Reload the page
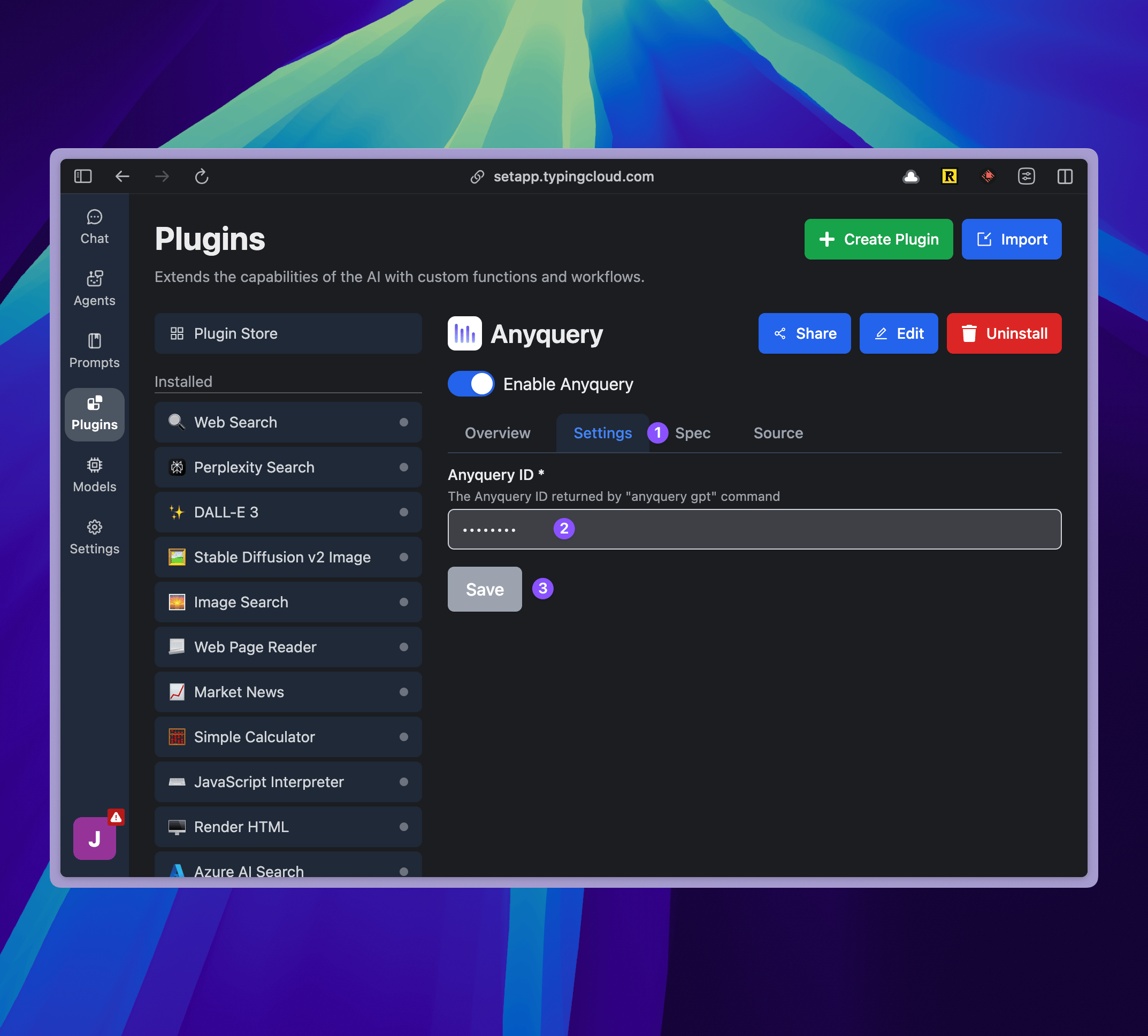This screenshot has height=1036, width=1148. (x=202, y=177)
